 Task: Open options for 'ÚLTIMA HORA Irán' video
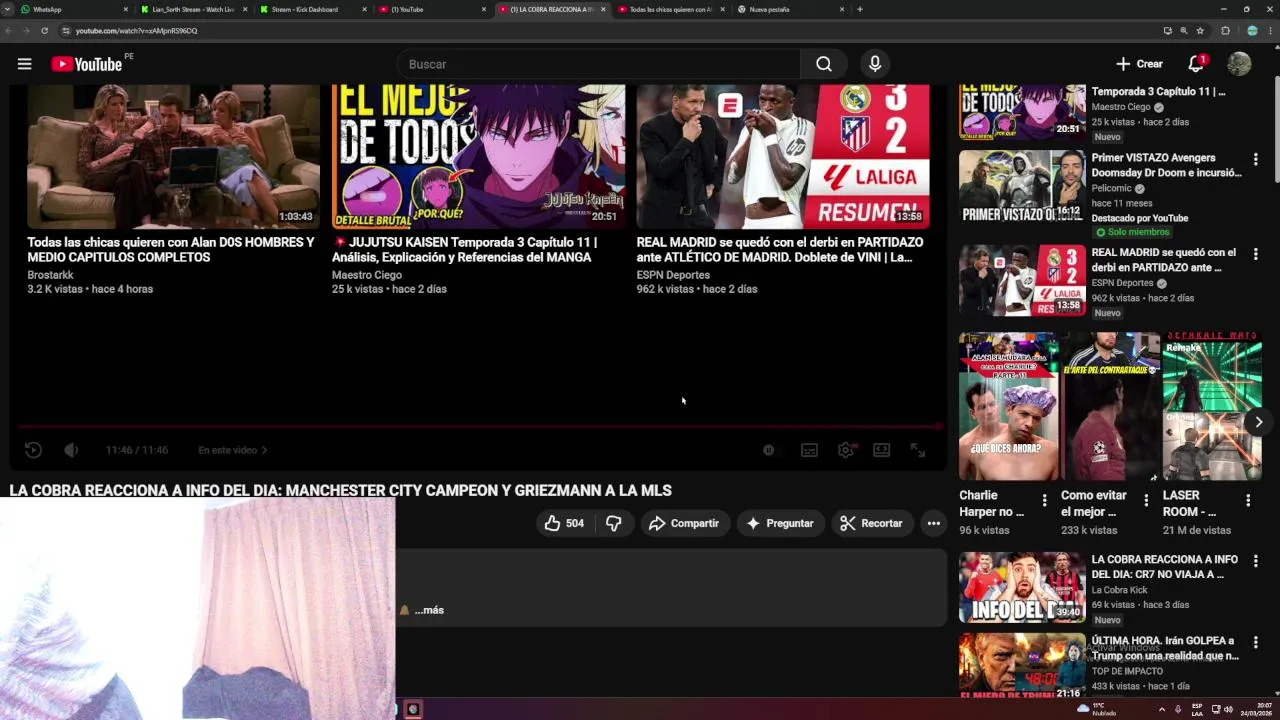tap(1255, 643)
